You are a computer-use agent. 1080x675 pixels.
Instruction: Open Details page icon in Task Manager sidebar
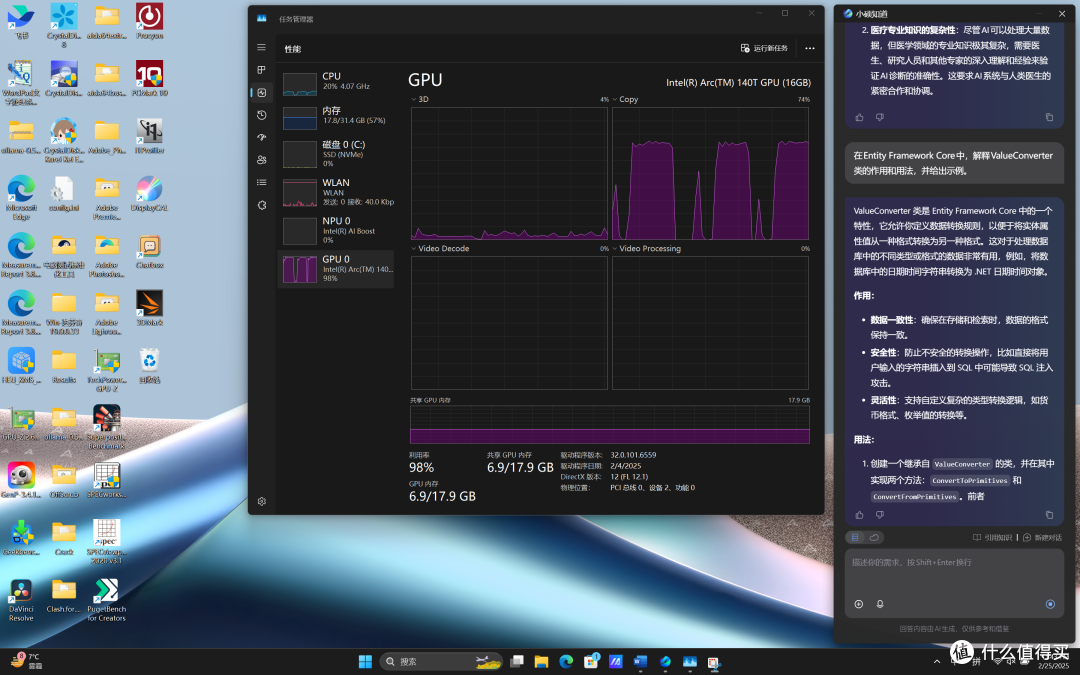pyautogui.click(x=262, y=183)
